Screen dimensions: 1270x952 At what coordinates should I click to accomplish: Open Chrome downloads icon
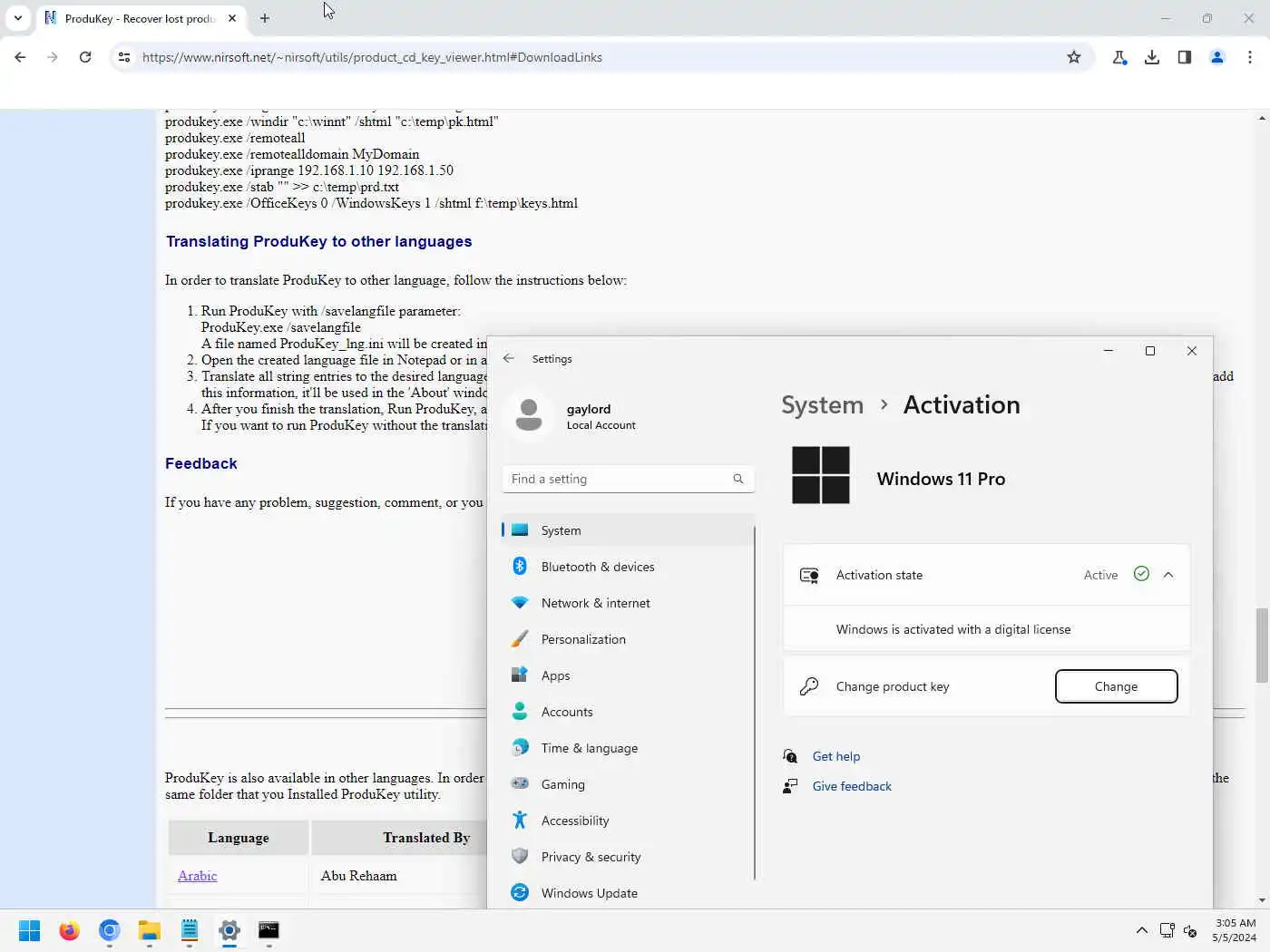[x=1152, y=57]
